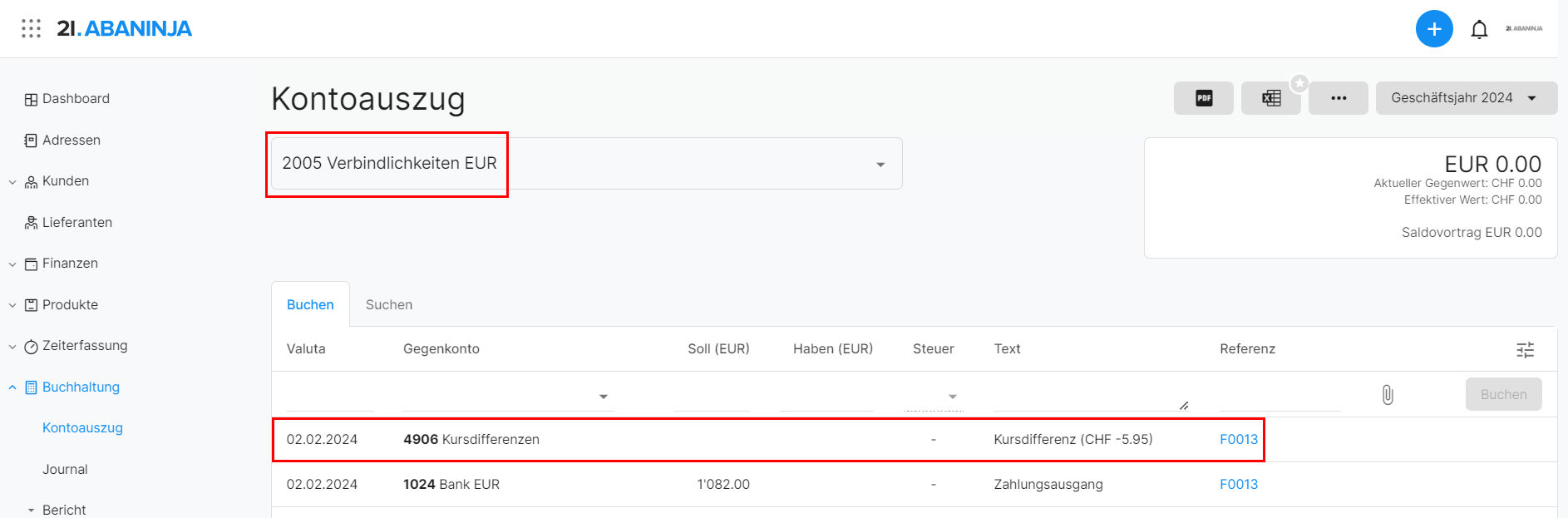The width and height of the screenshot is (1568, 518).
Task: Open the three-dots more options button
Action: 1339,98
